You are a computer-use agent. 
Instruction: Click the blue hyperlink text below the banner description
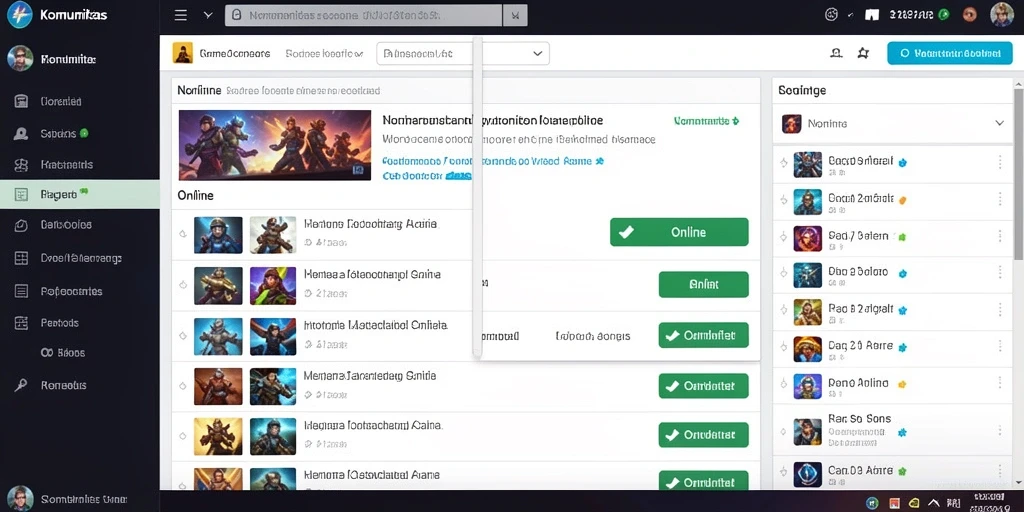click(493, 161)
